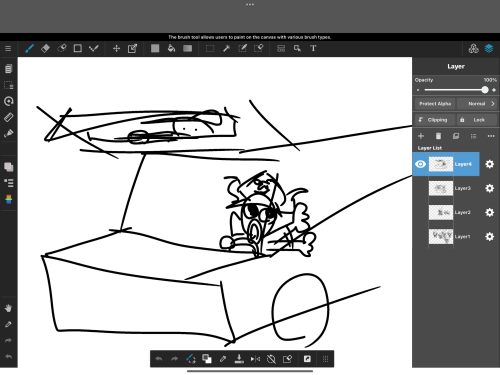Viewport: 500px width, 375px height.
Task: Expand more layer options via three dots
Action: pyautogui.click(x=491, y=136)
